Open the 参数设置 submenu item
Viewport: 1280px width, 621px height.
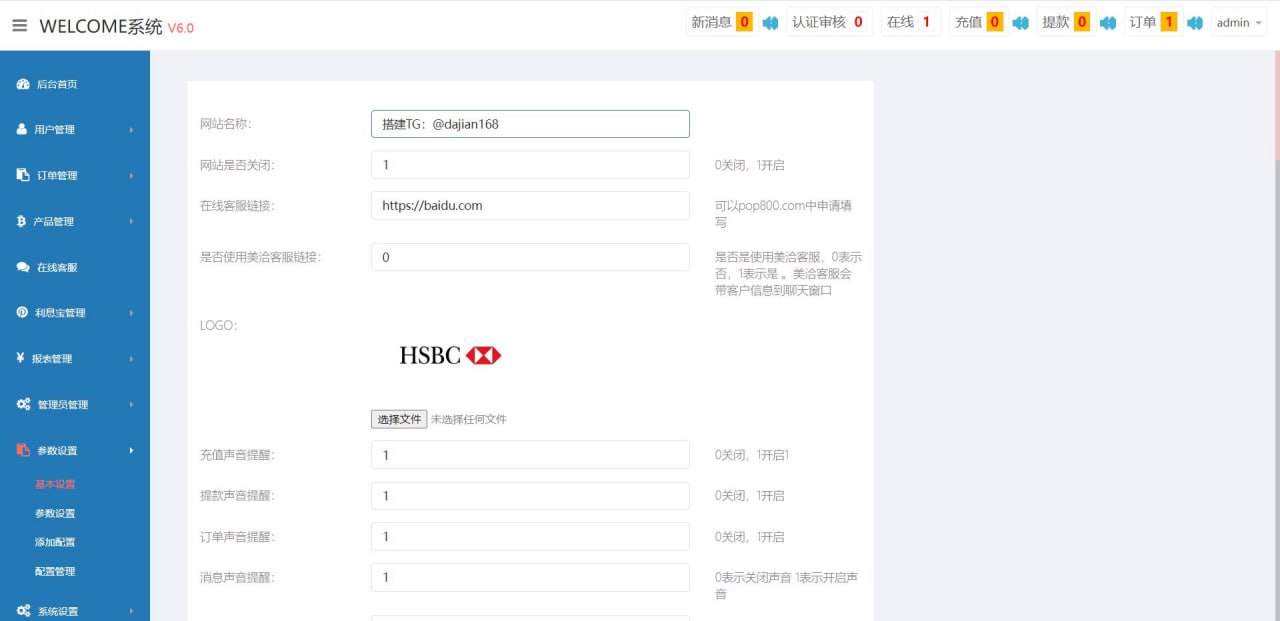point(55,513)
